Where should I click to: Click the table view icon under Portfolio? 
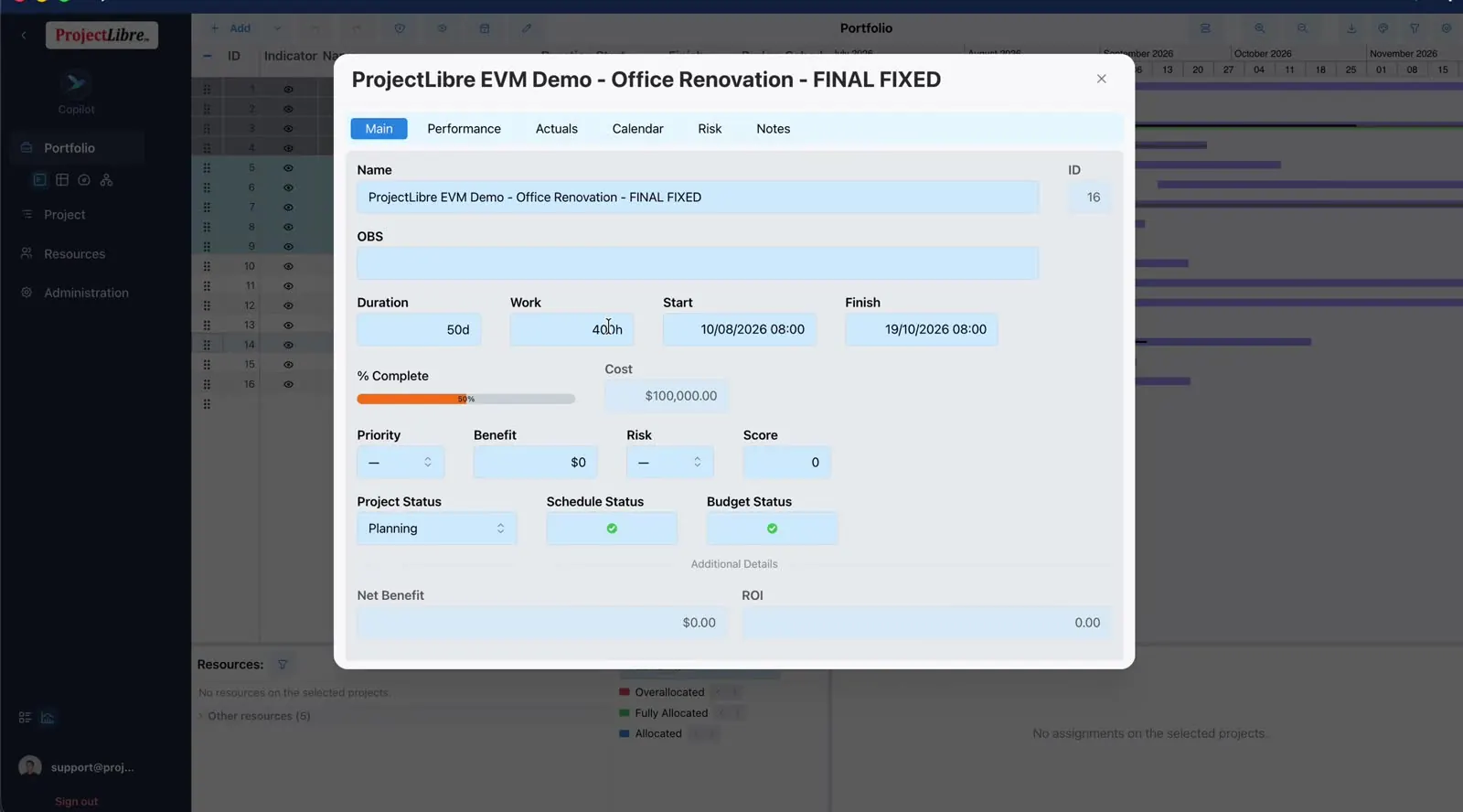coord(62,180)
